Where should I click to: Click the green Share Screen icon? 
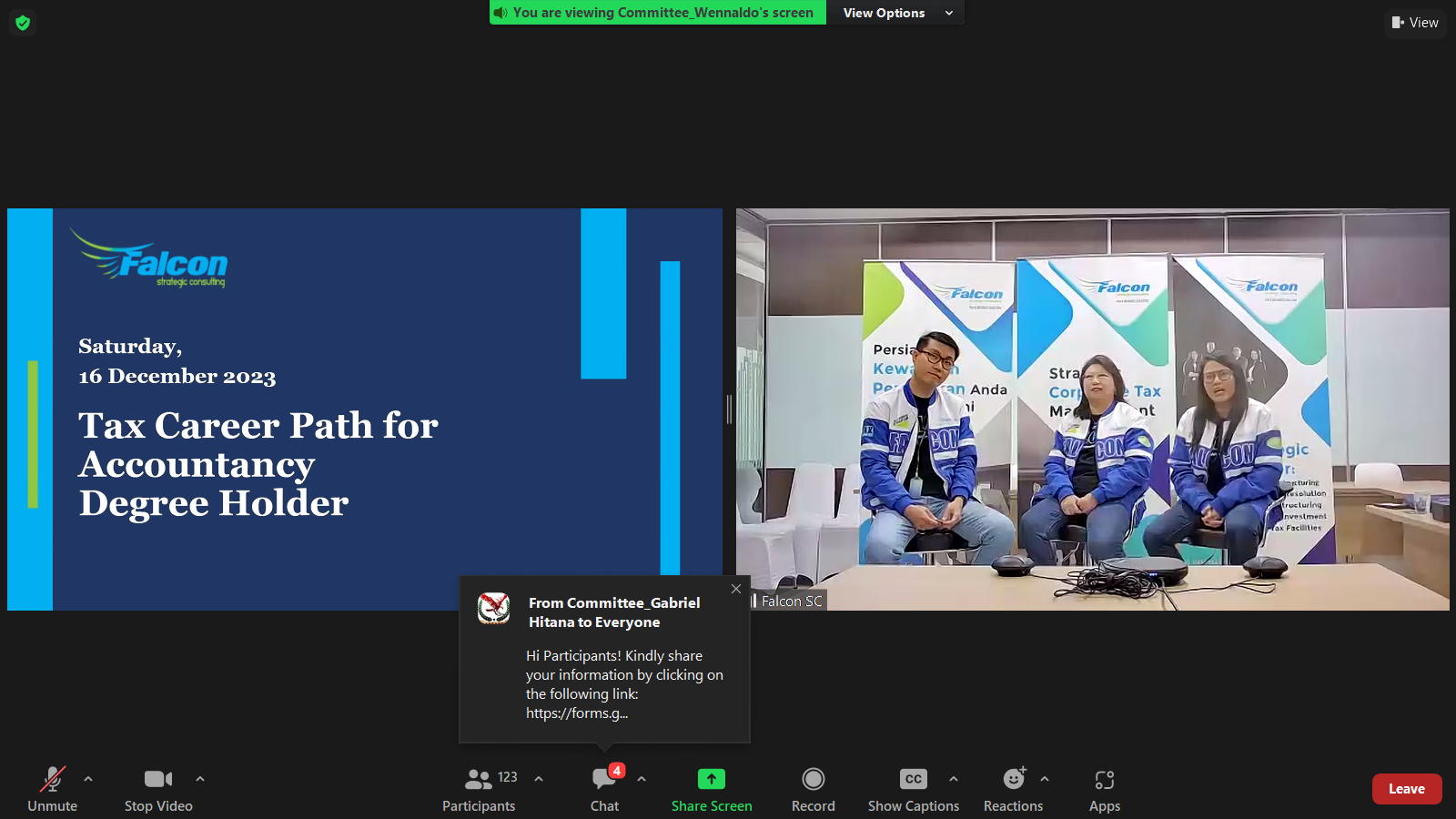[x=712, y=779]
